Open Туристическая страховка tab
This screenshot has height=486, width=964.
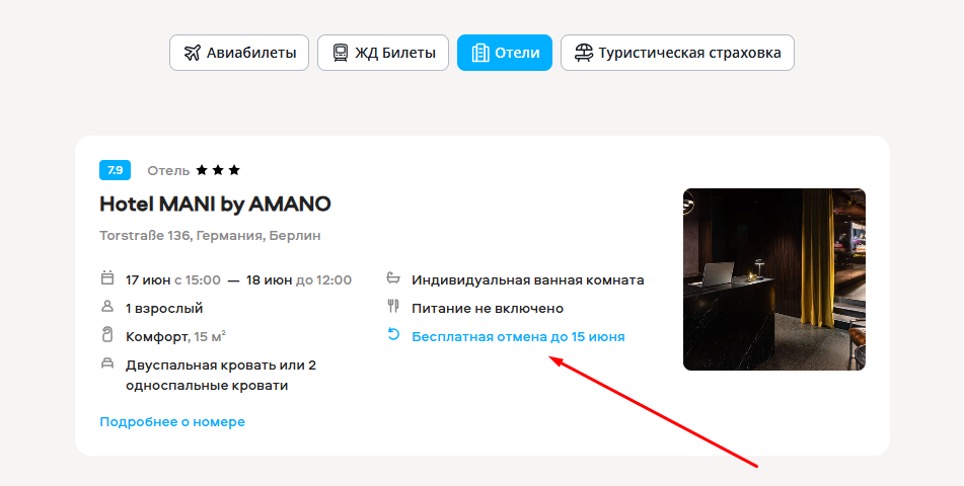coord(678,53)
